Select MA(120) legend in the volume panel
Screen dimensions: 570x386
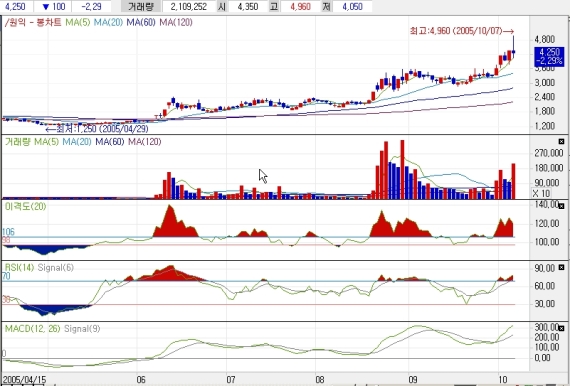point(145,142)
